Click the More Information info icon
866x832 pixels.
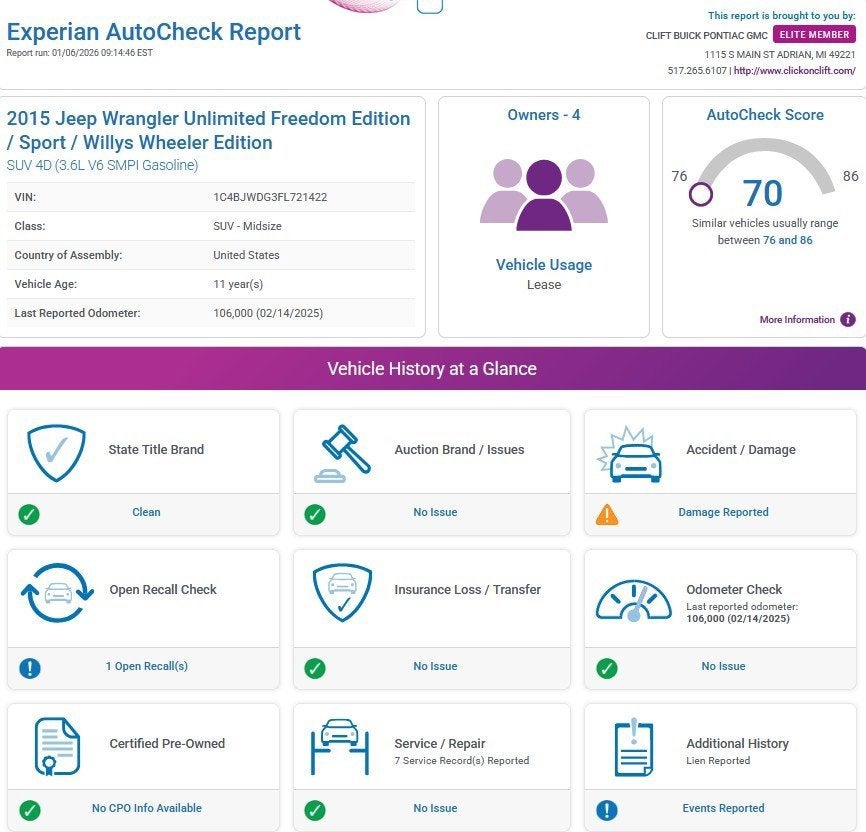click(847, 320)
